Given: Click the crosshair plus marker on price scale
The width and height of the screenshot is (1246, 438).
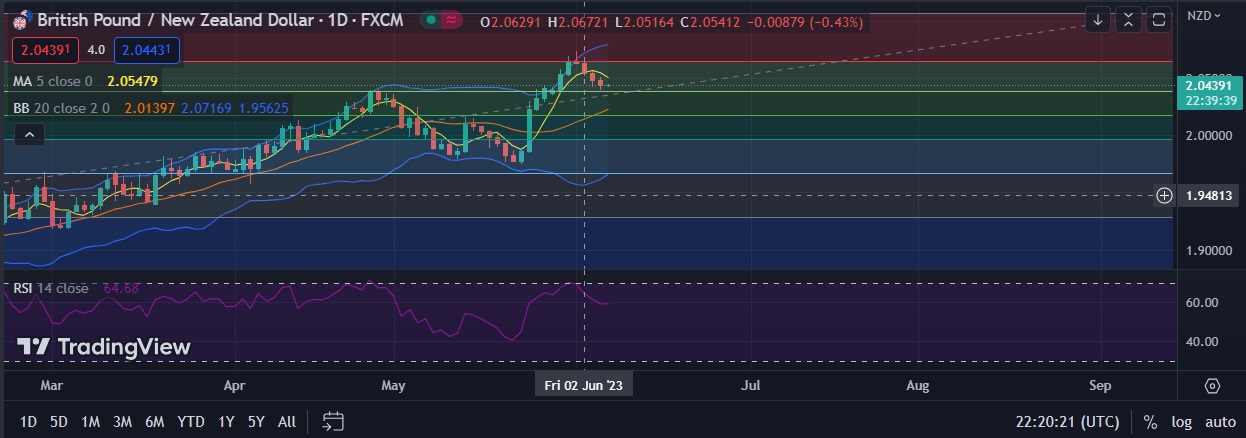Looking at the screenshot, I should pos(1164,195).
